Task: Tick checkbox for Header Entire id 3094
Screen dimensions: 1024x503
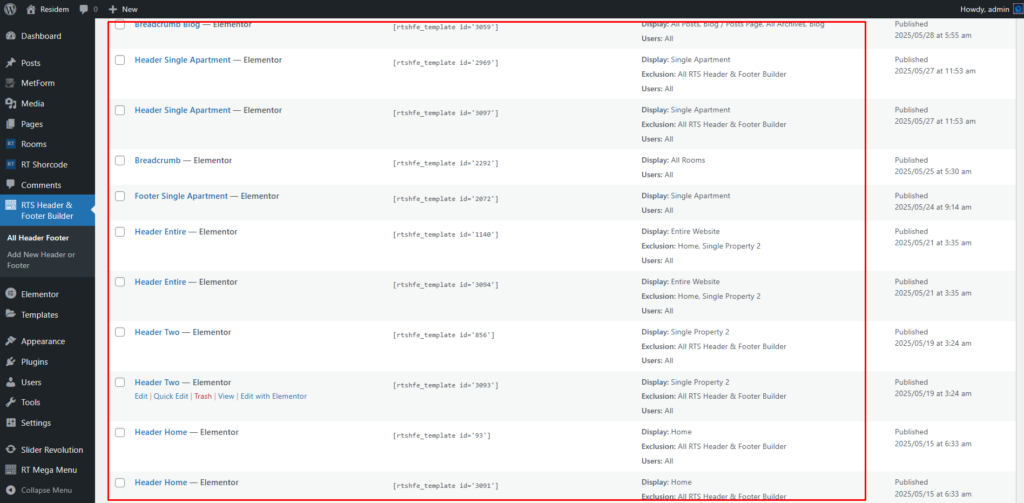Action: point(120,282)
